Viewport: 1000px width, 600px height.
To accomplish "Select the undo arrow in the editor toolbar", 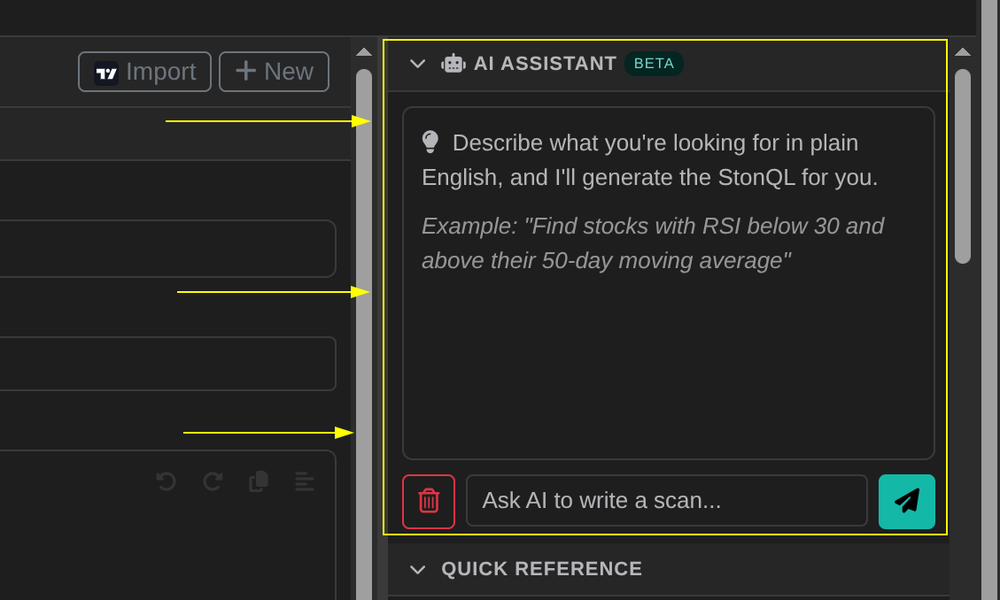I will (x=164, y=481).
